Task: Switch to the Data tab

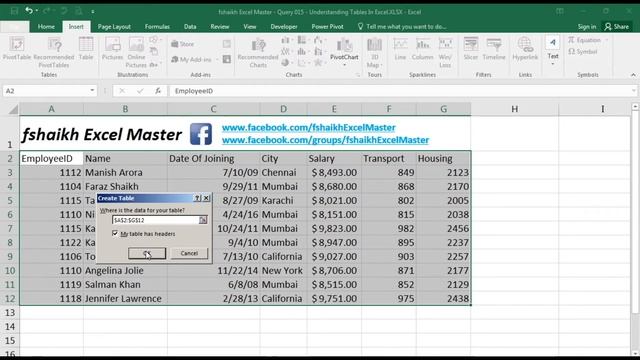Action: [190, 27]
